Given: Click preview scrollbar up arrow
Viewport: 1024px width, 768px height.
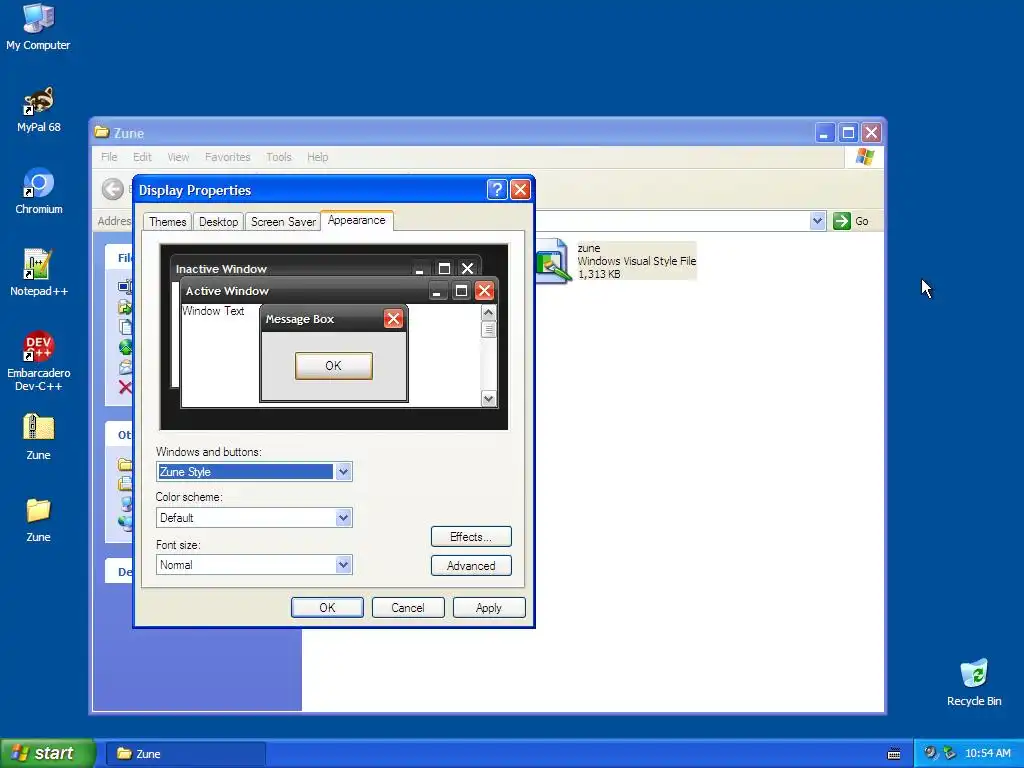Looking at the screenshot, I should [488, 313].
